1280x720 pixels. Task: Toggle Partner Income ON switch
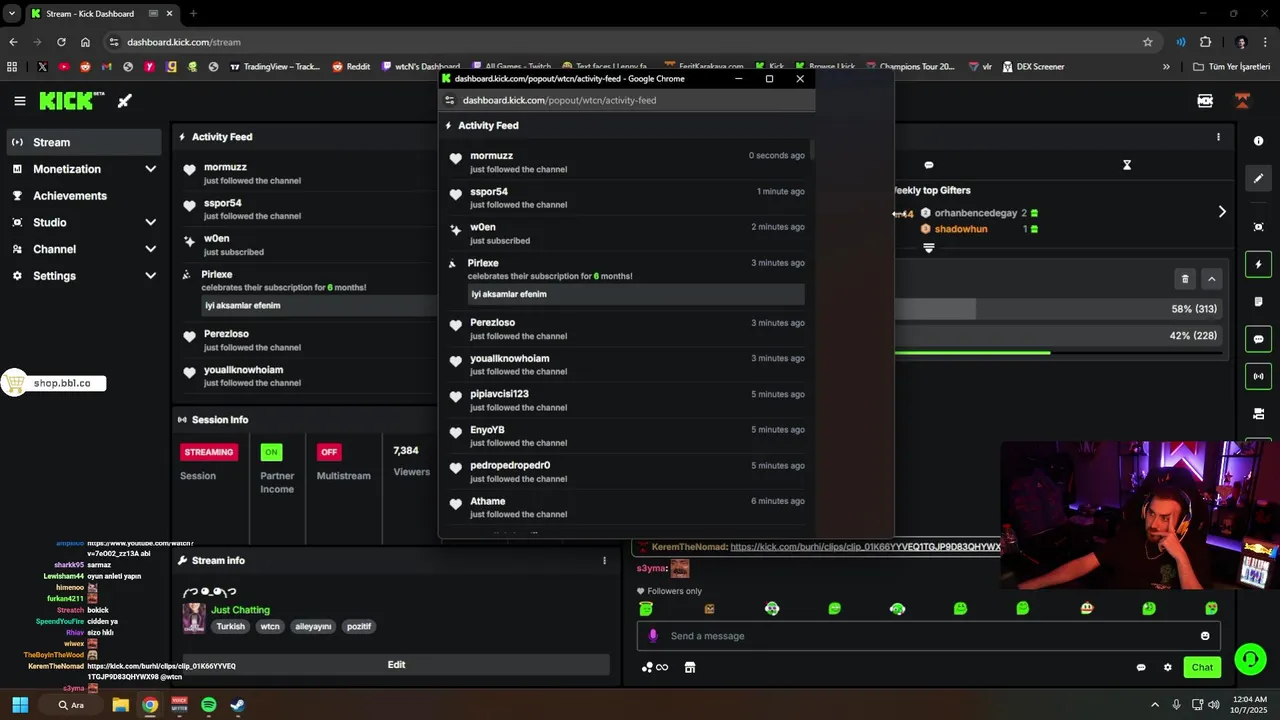click(271, 452)
